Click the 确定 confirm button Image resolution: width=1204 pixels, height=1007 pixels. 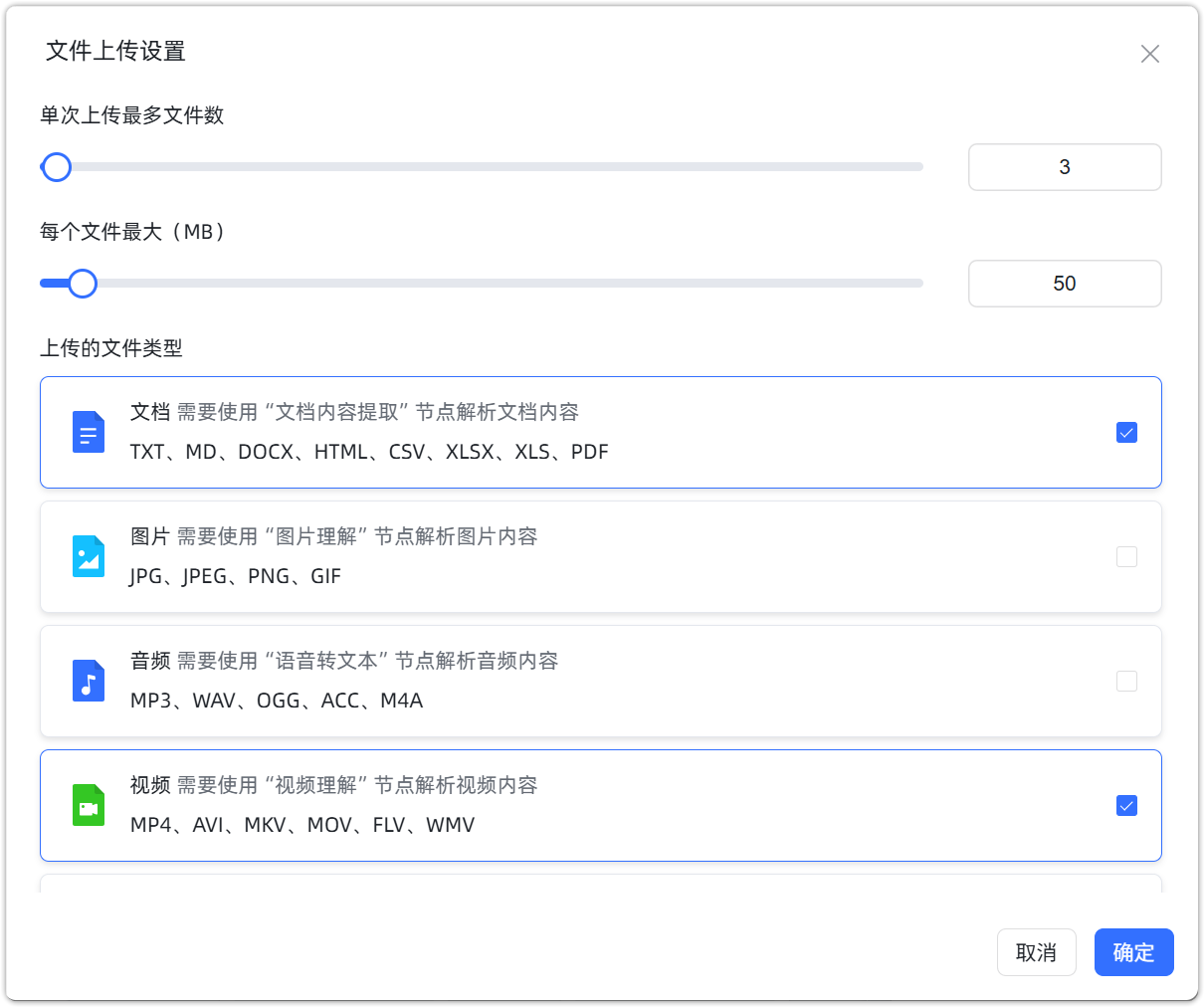click(1133, 952)
